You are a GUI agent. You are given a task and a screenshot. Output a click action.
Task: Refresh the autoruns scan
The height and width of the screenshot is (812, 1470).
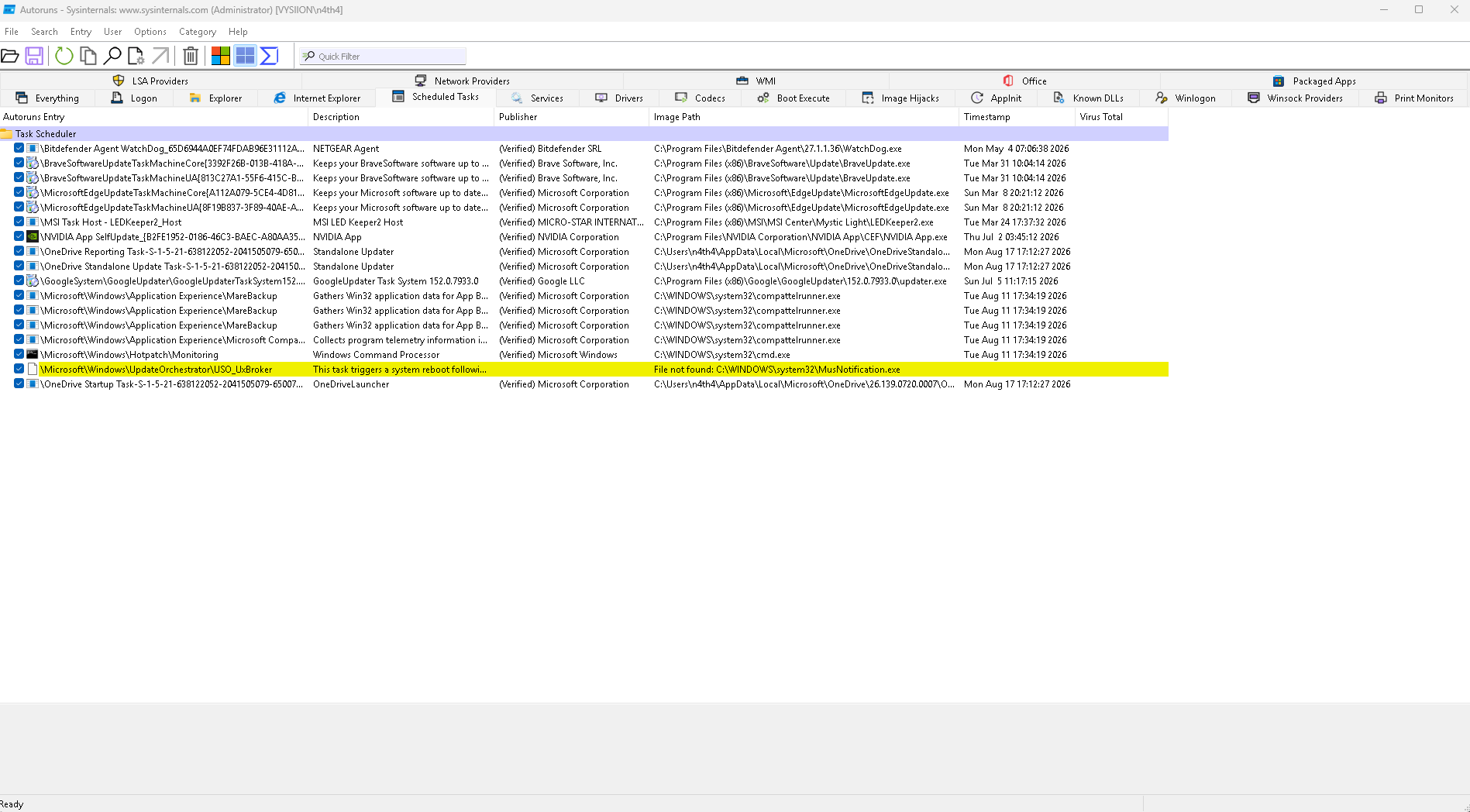(x=64, y=56)
